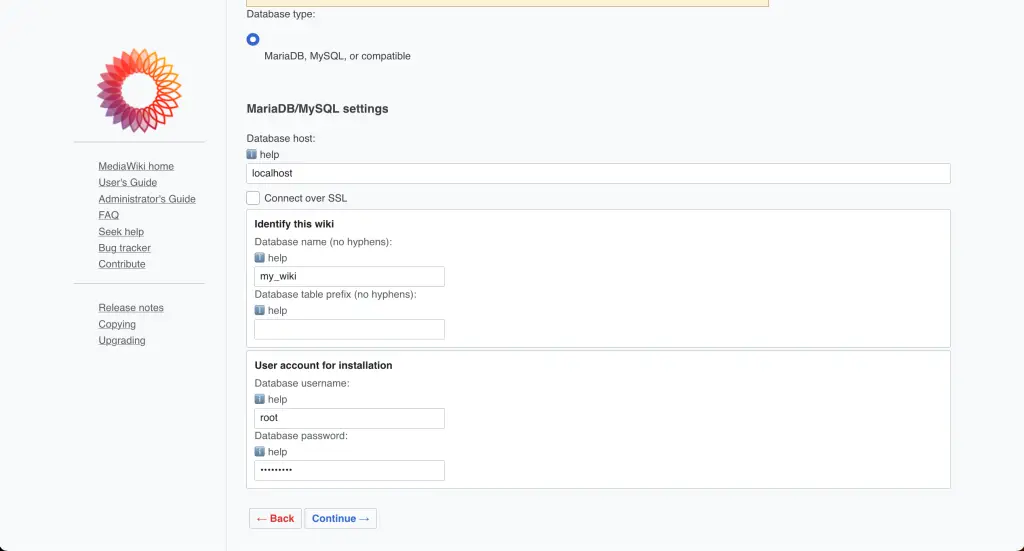Screen dimensions: 1024x551
Task: Click the Database type label
Action: click(281, 14)
